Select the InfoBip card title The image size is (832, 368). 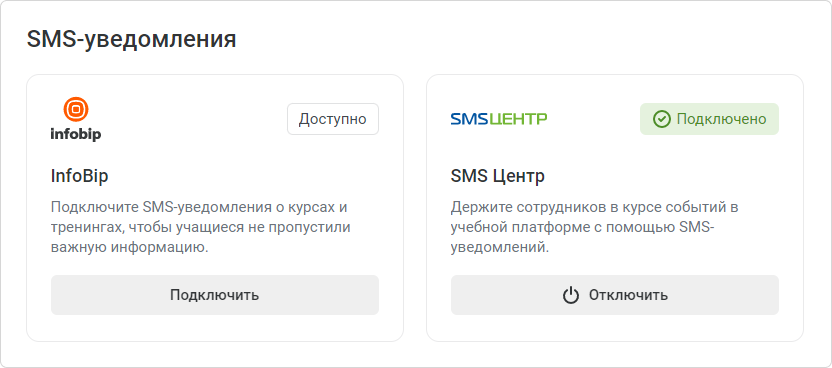pos(80,176)
